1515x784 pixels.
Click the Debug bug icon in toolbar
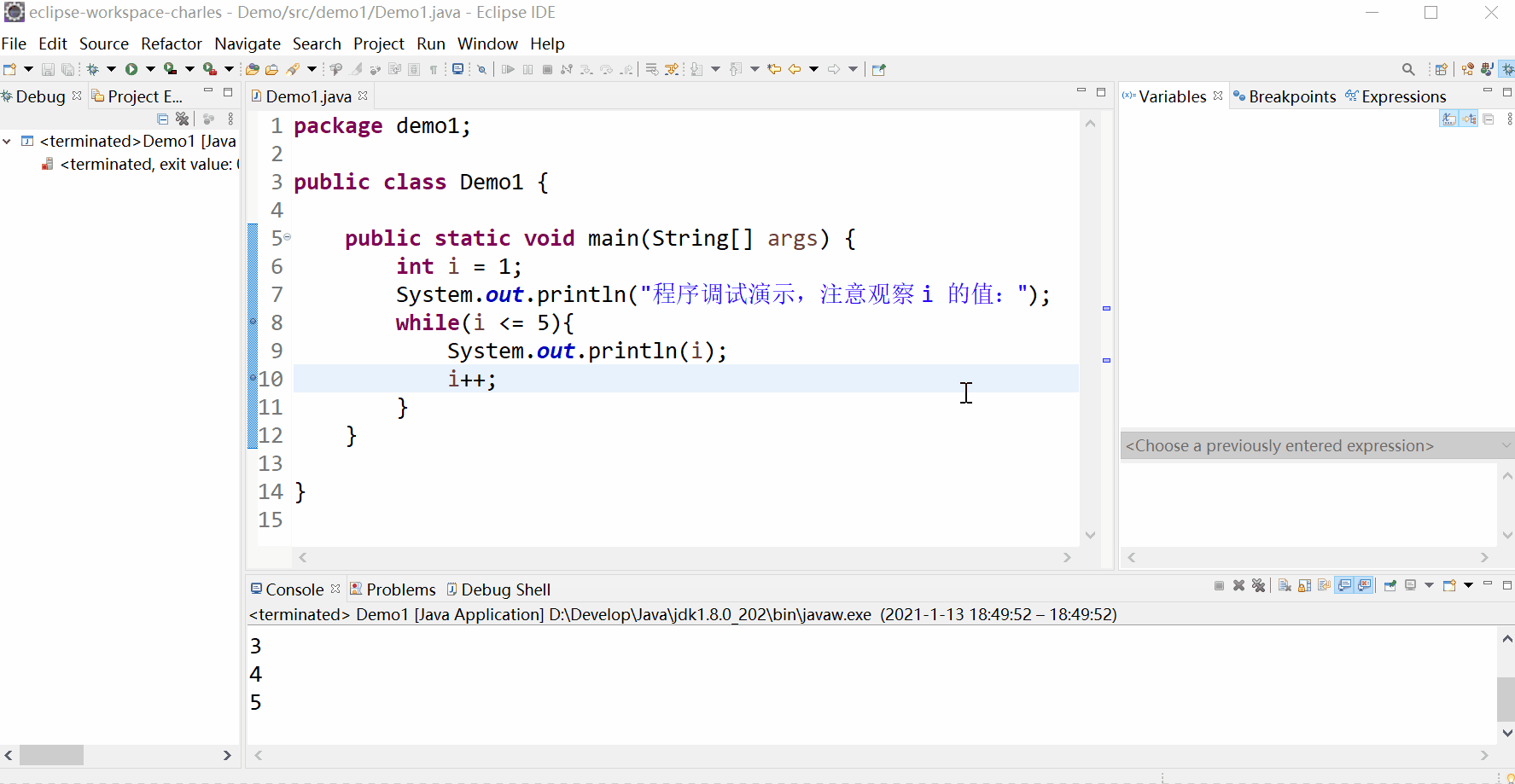(x=93, y=69)
